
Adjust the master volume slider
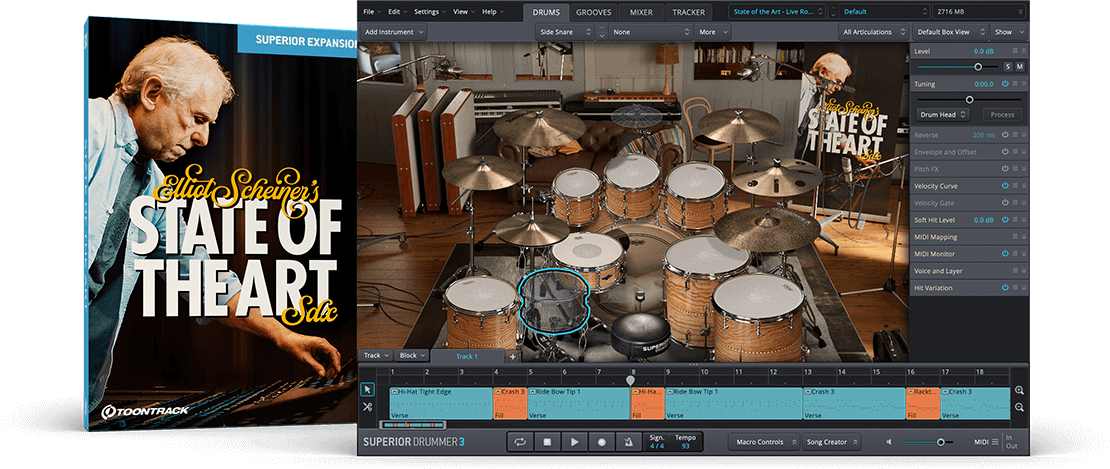[x=940, y=442]
